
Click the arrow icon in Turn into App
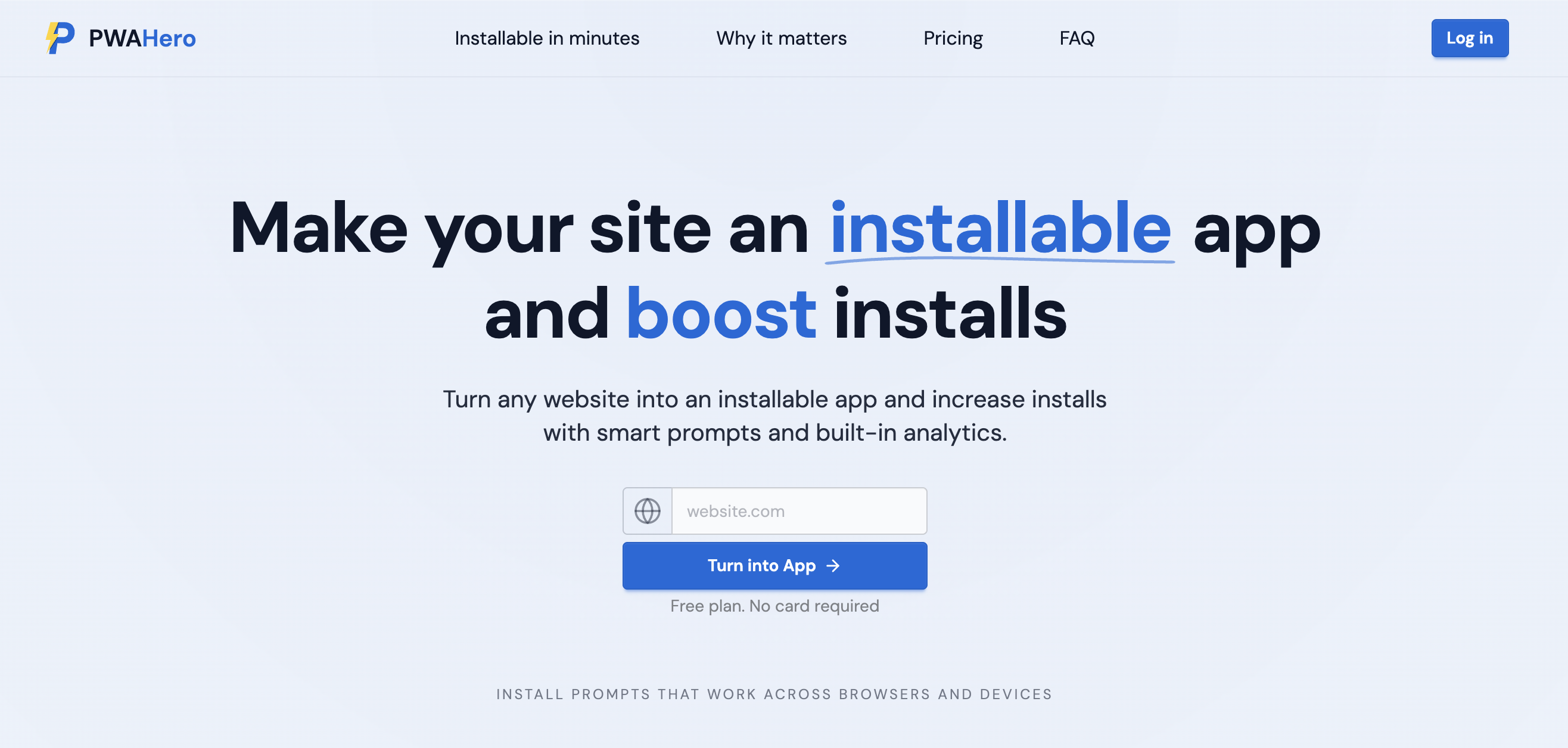click(833, 566)
